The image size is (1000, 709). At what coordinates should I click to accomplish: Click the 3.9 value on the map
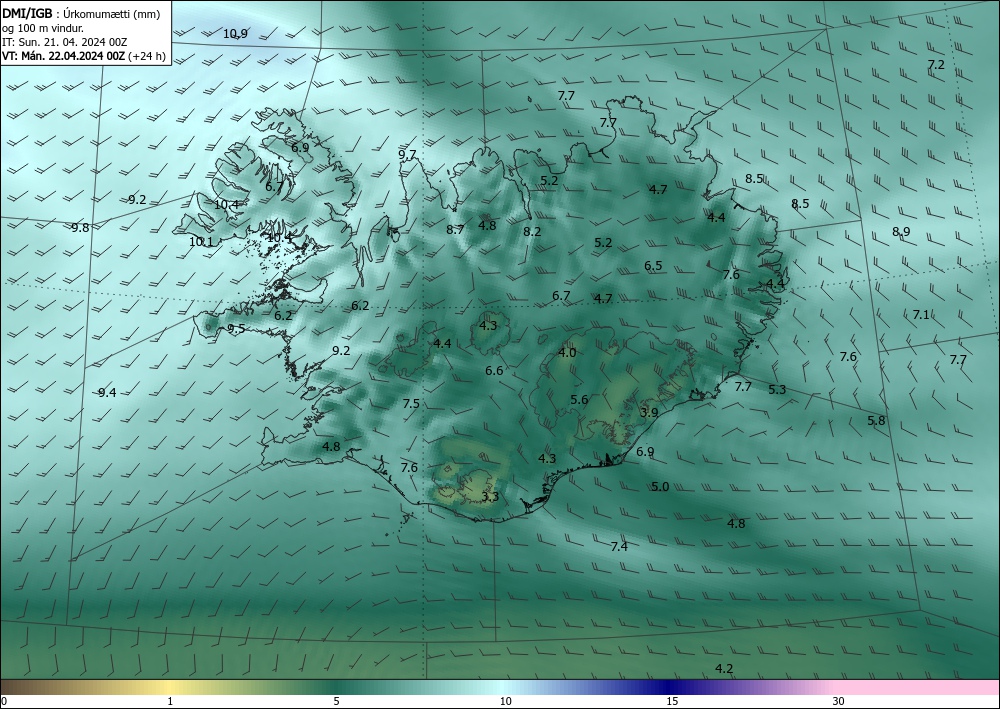[x=649, y=413]
